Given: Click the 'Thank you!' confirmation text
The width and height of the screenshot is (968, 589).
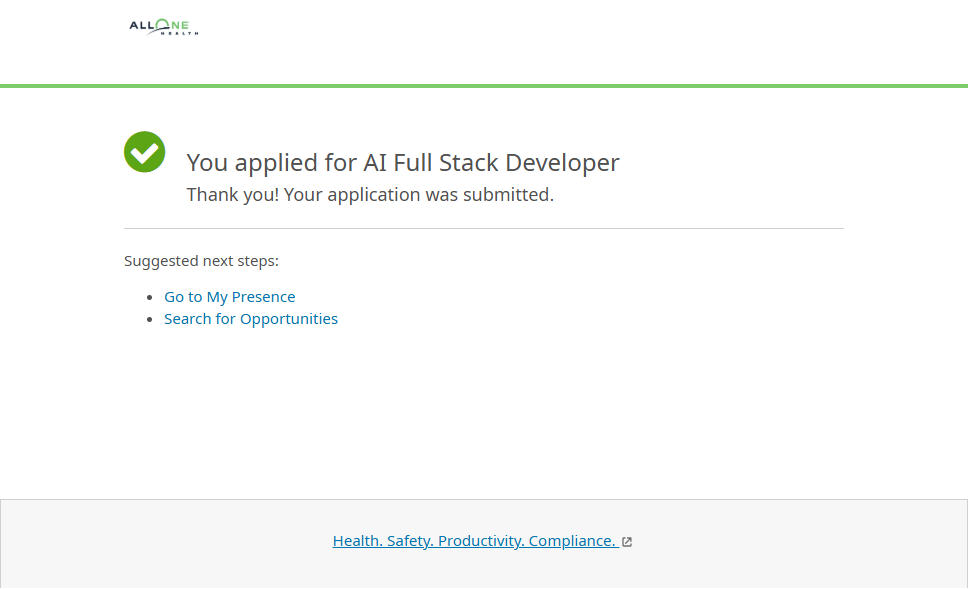Looking at the screenshot, I should pos(232,195).
